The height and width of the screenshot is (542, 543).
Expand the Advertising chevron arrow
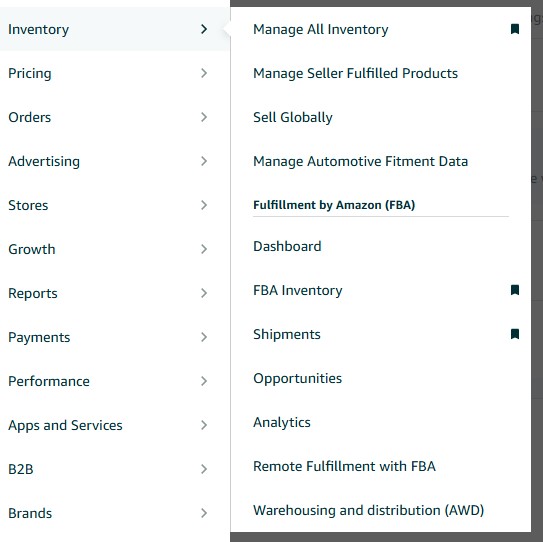204,161
